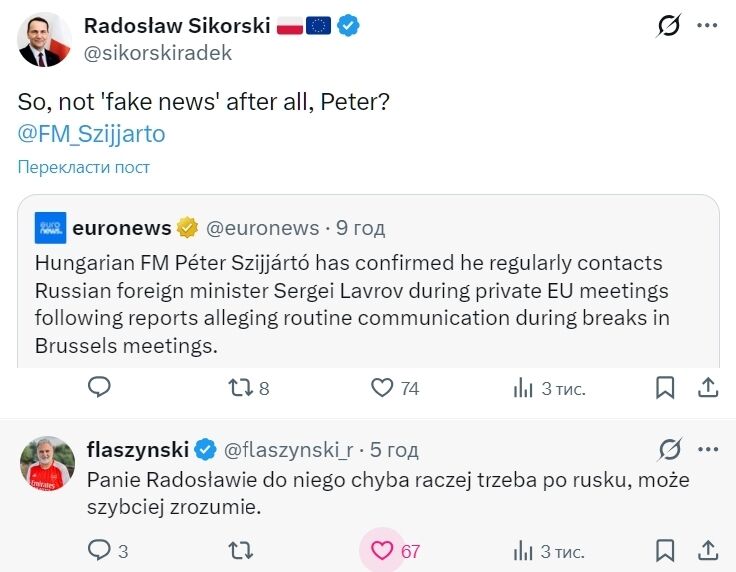Screen dimensions: 736x572
Task: Open Grok icon on Sikorski's post
Action: tap(669, 27)
